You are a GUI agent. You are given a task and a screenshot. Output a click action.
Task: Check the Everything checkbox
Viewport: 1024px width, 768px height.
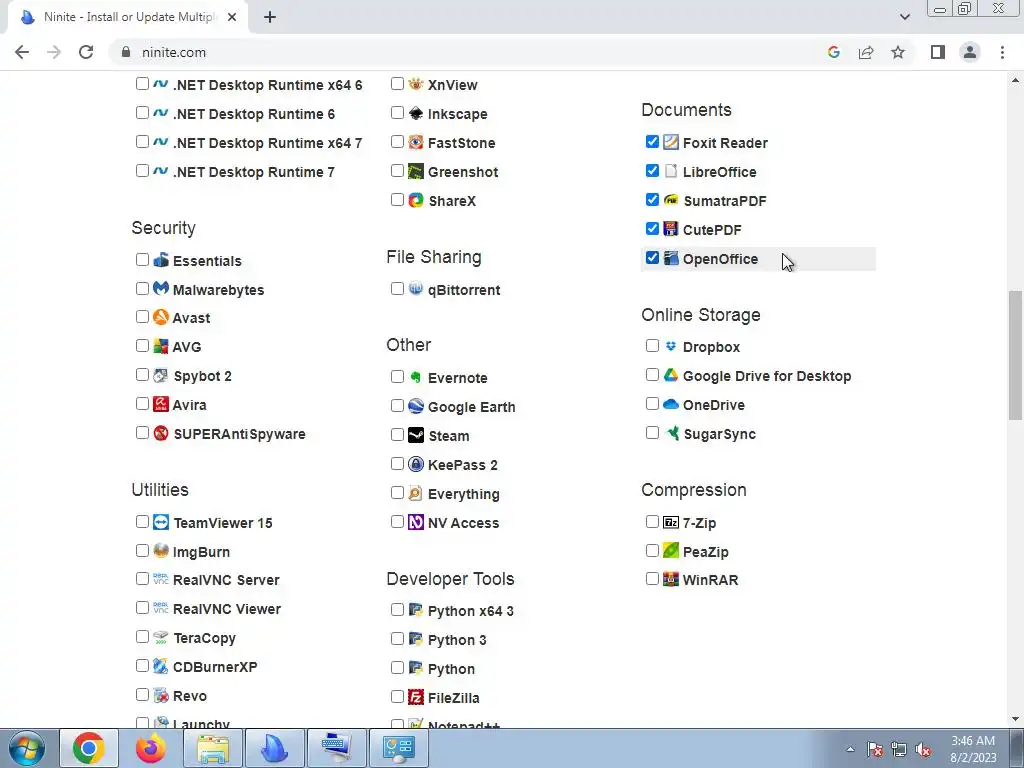397,492
